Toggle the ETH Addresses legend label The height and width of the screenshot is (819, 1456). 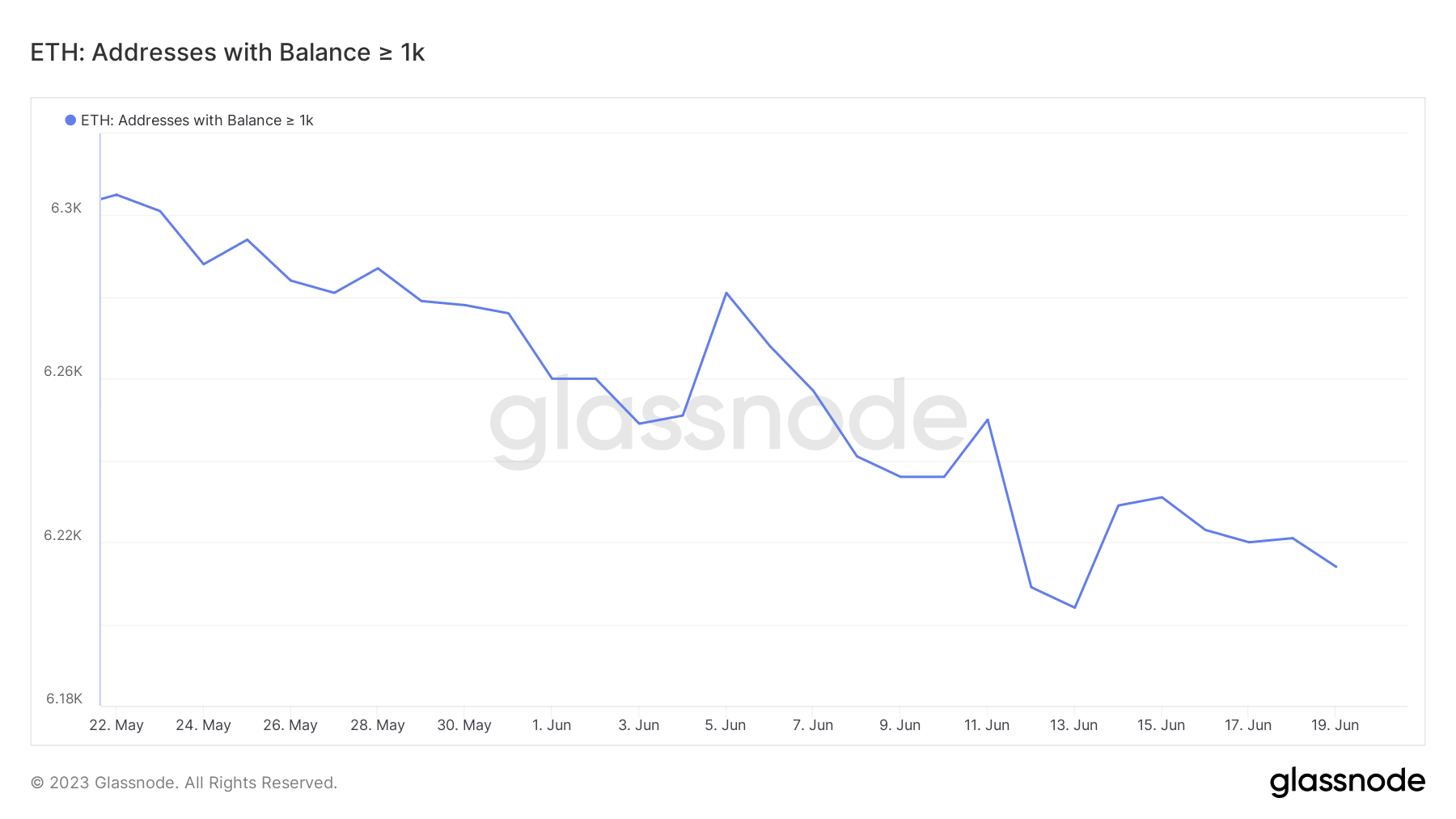click(197, 120)
